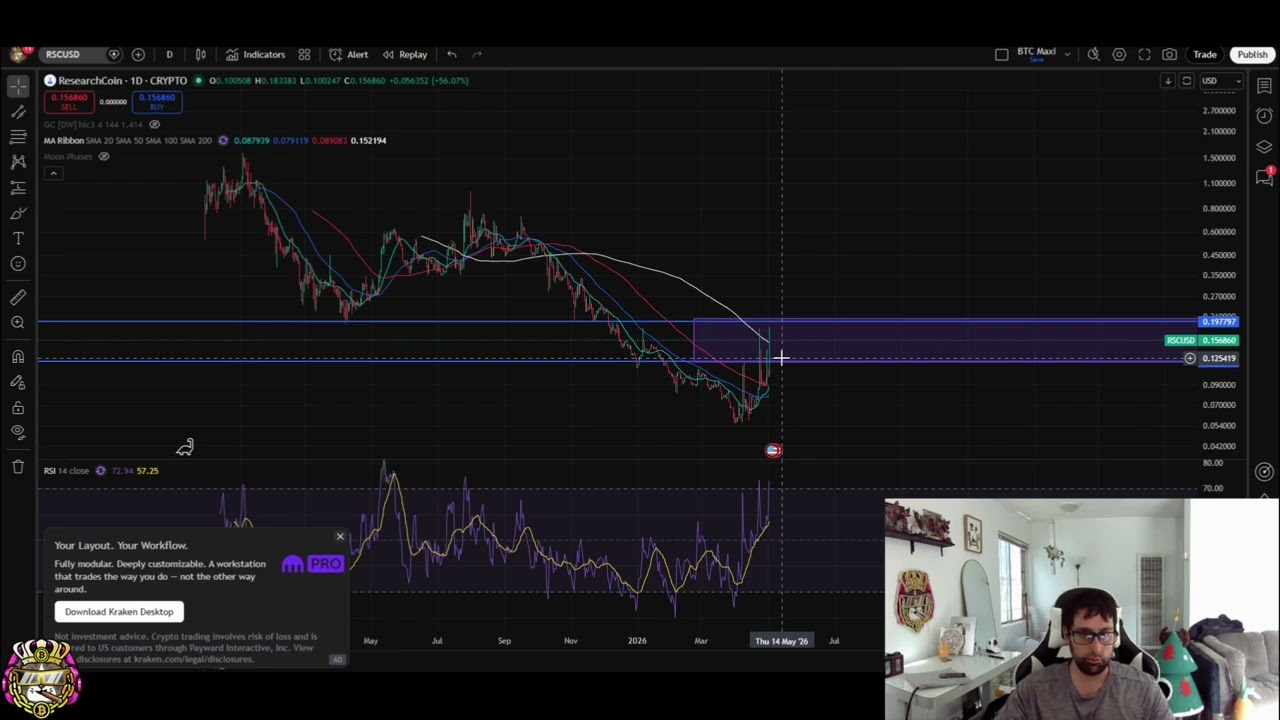Click the RSI 14 close legend
Screen dimensions: 1280x720
pyautogui.click(x=66, y=470)
